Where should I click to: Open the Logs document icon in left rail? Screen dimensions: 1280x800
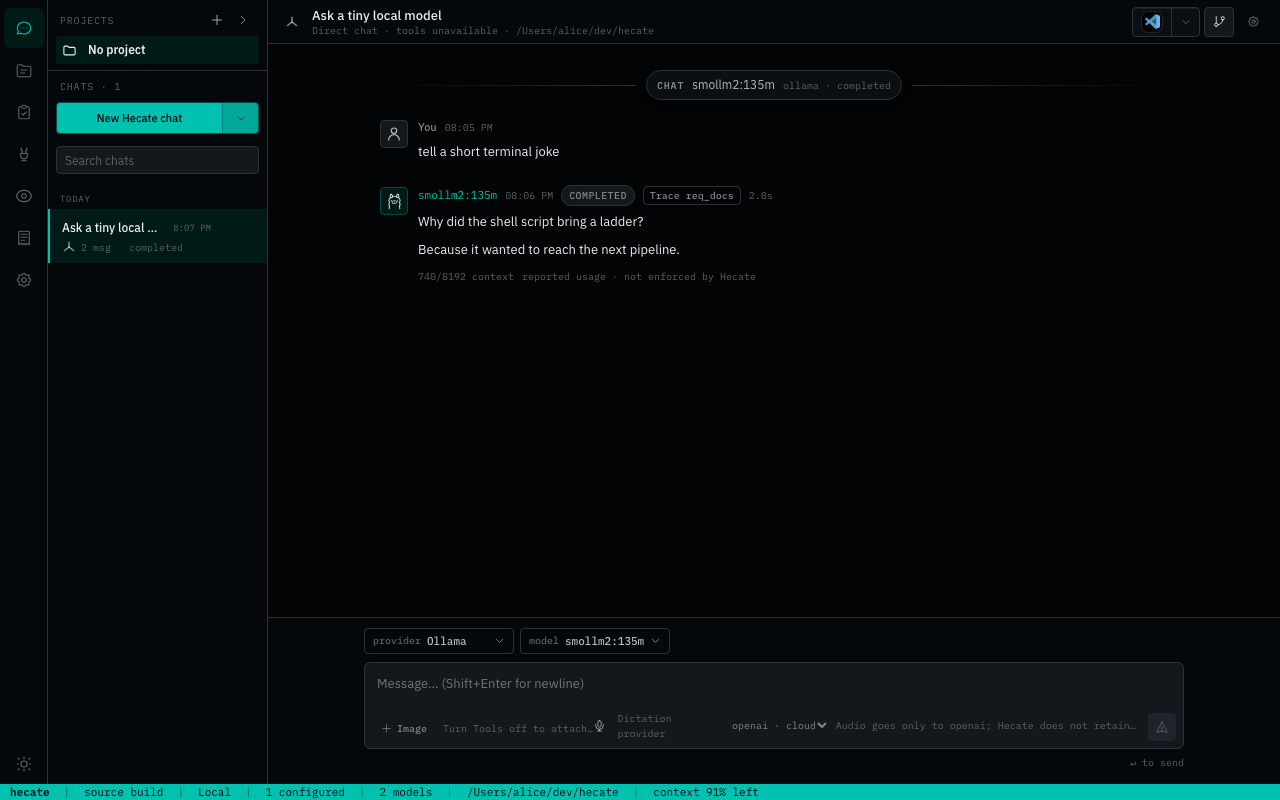click(x=24, y=238)
